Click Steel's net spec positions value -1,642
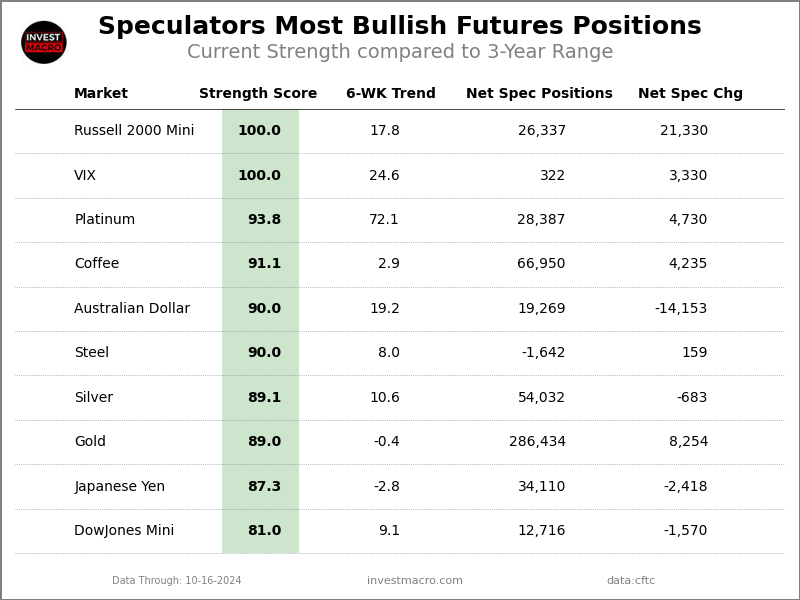 (x=543, y=353)
